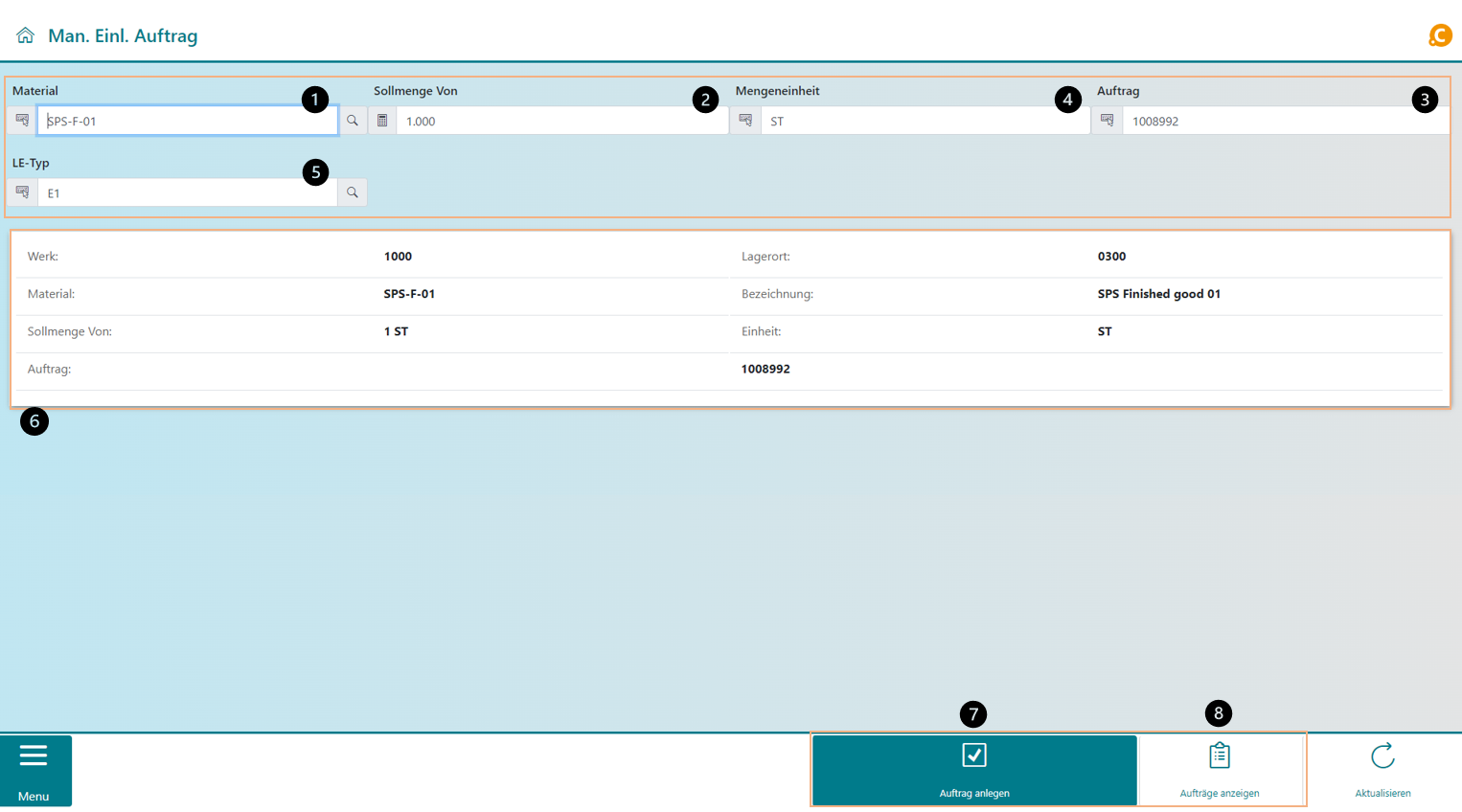
Task: Click the orange logo icon at top right
Action: click(1439, 35)
